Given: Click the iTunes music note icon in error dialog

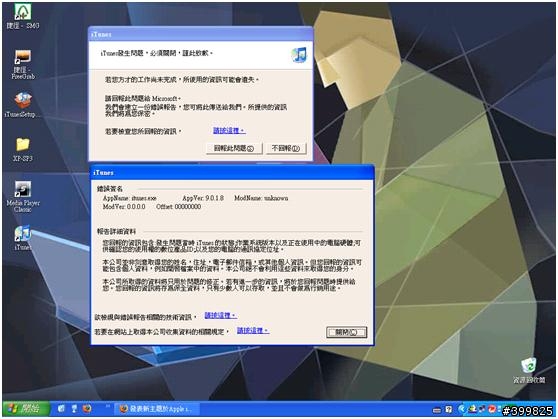Looking at the screenshot, I should tap(299, 54).
